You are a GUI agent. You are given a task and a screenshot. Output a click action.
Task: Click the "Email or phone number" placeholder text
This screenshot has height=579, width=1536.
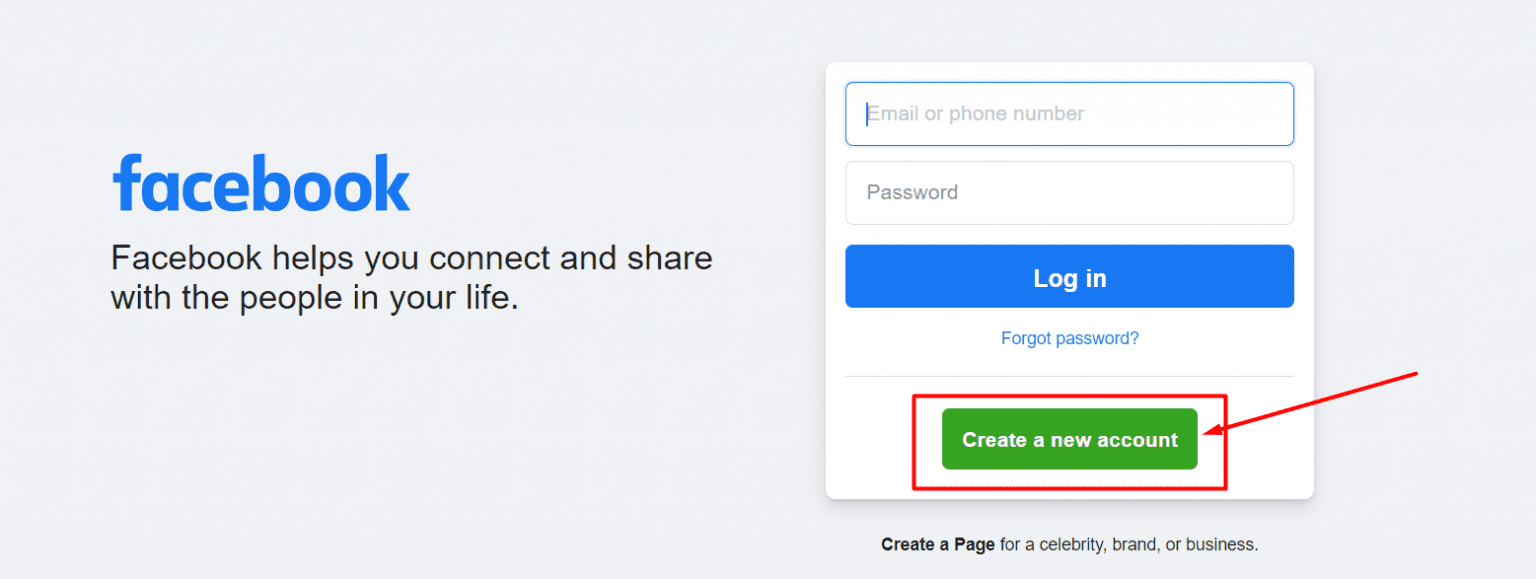(x=976, y=114)
